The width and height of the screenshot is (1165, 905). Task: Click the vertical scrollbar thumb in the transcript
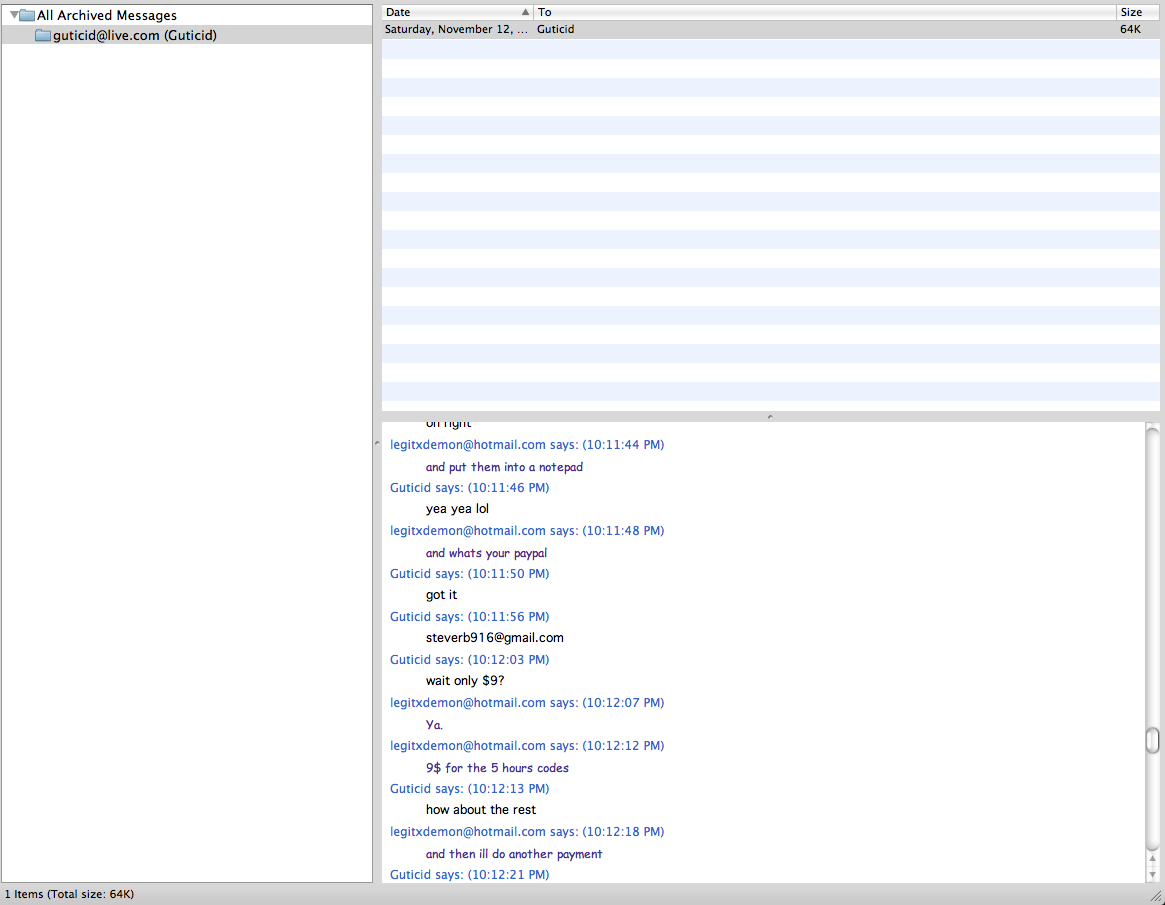[1152, 740]
